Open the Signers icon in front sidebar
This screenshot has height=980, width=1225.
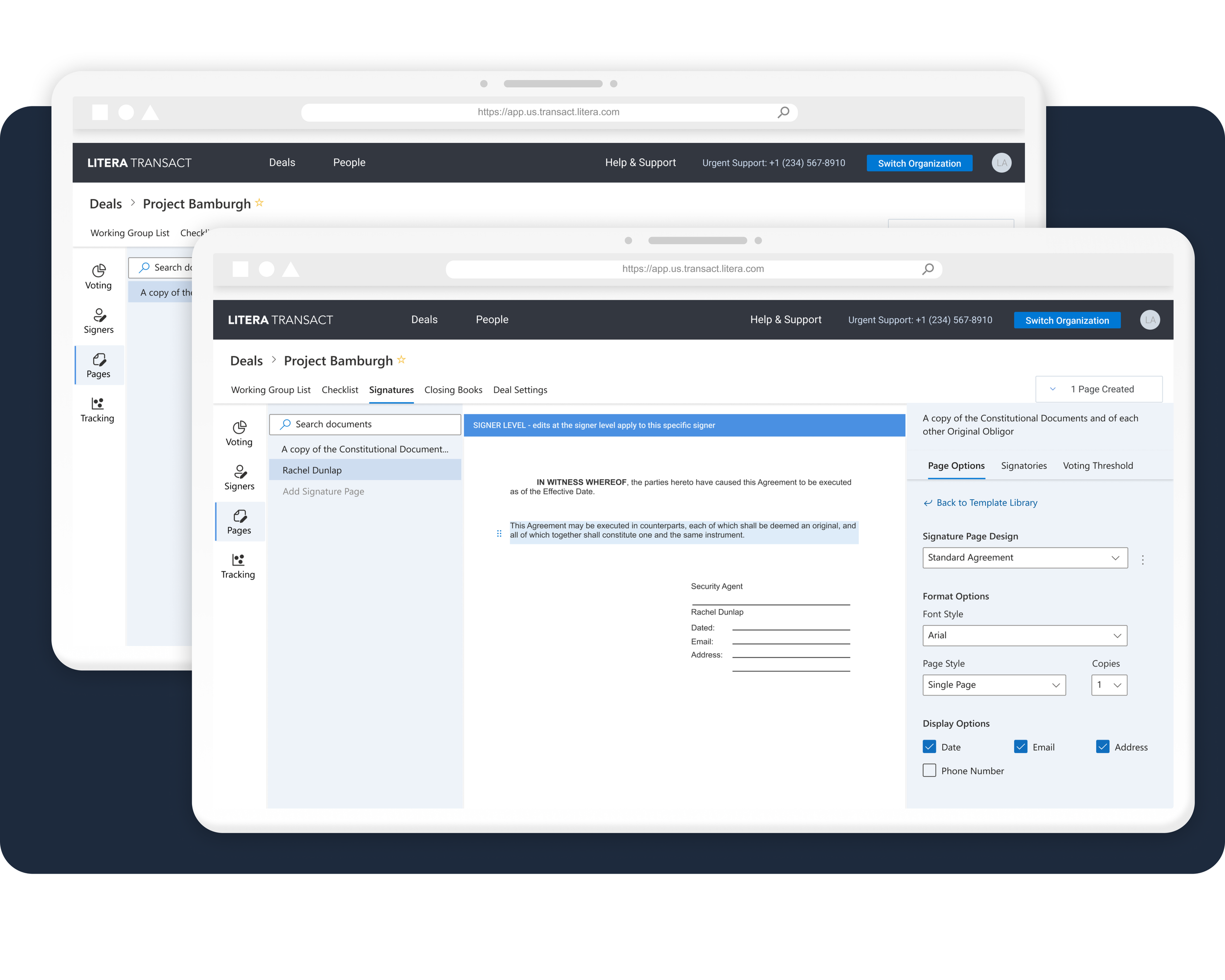pyautogui.click(x=239, y=477)
